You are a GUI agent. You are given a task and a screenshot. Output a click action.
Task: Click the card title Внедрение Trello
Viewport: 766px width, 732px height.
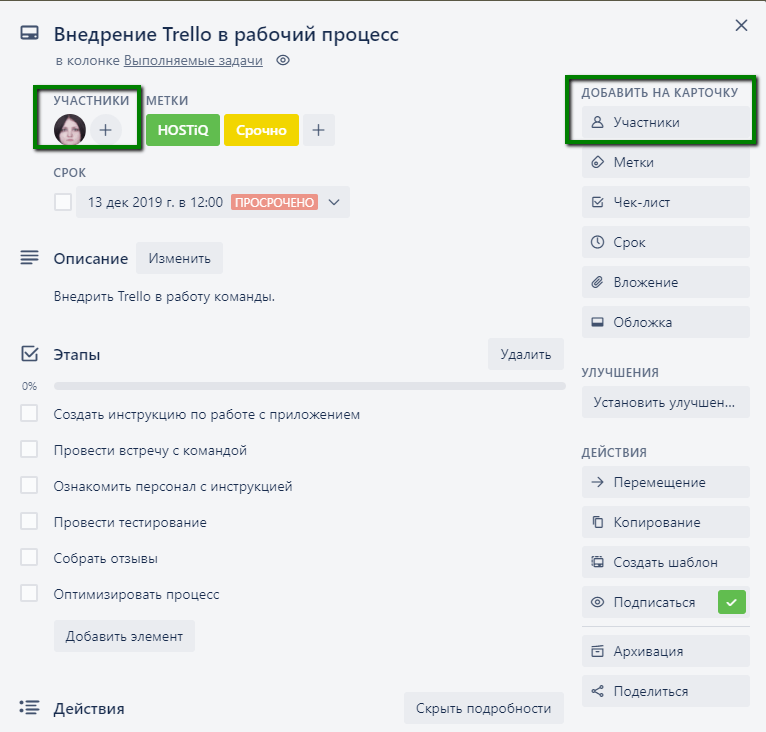pyautogui.click(x=226, y=34)
